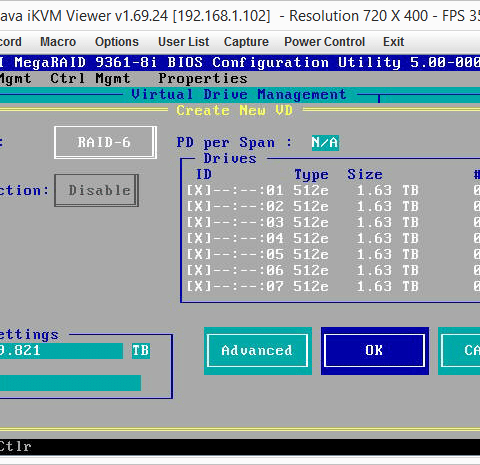Click the OK button
This screenshot has height=465, width=480.
pos(375,351)
